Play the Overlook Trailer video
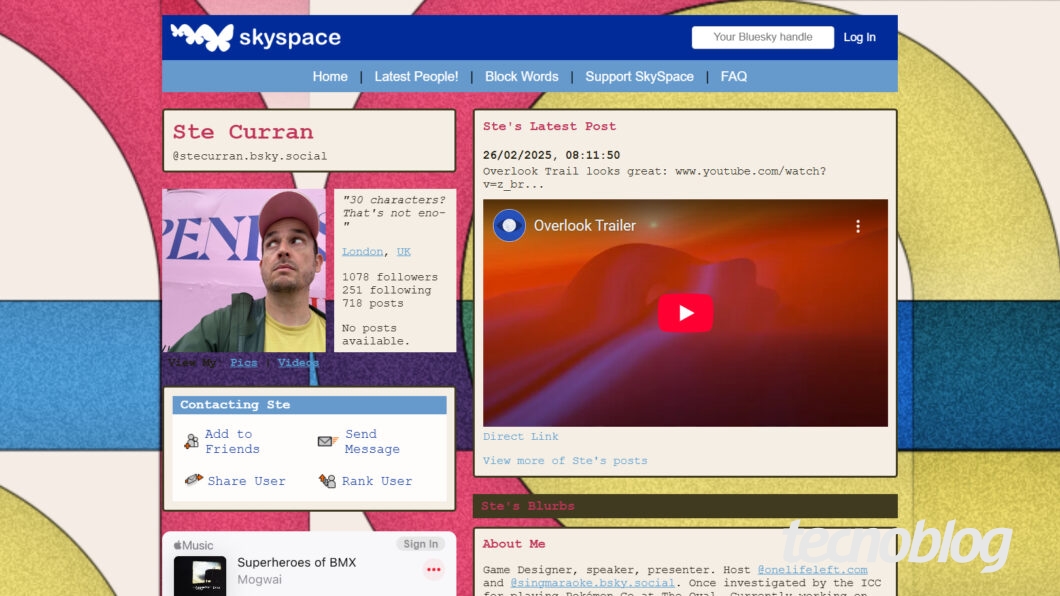 click(685, 313)
